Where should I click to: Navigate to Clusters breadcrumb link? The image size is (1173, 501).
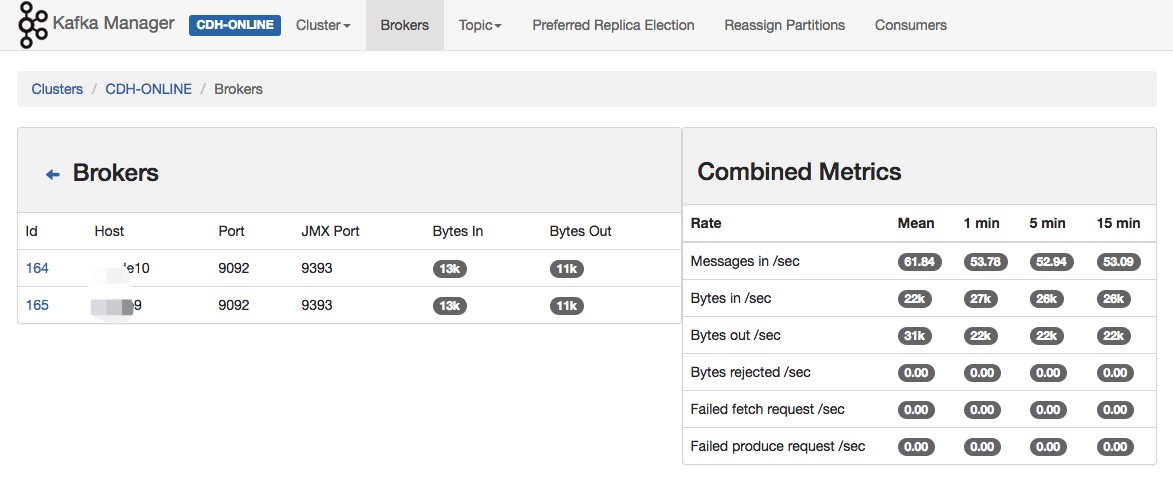[x=57, y=89]
